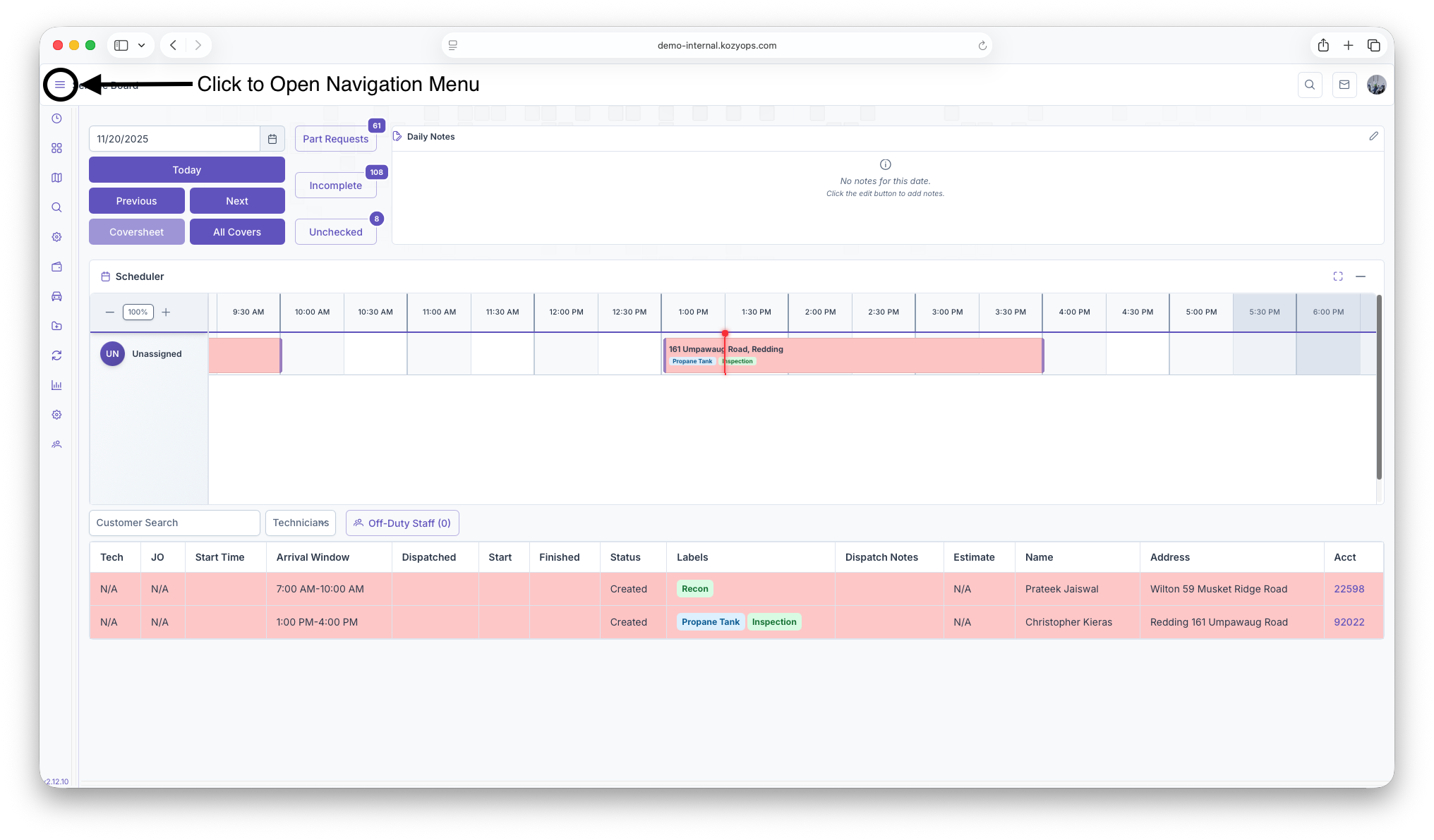The height and width of the screenshot is (840, 1434).
Task: Edit Daily Notes with pencil icon
Action: click(1373, 136)
